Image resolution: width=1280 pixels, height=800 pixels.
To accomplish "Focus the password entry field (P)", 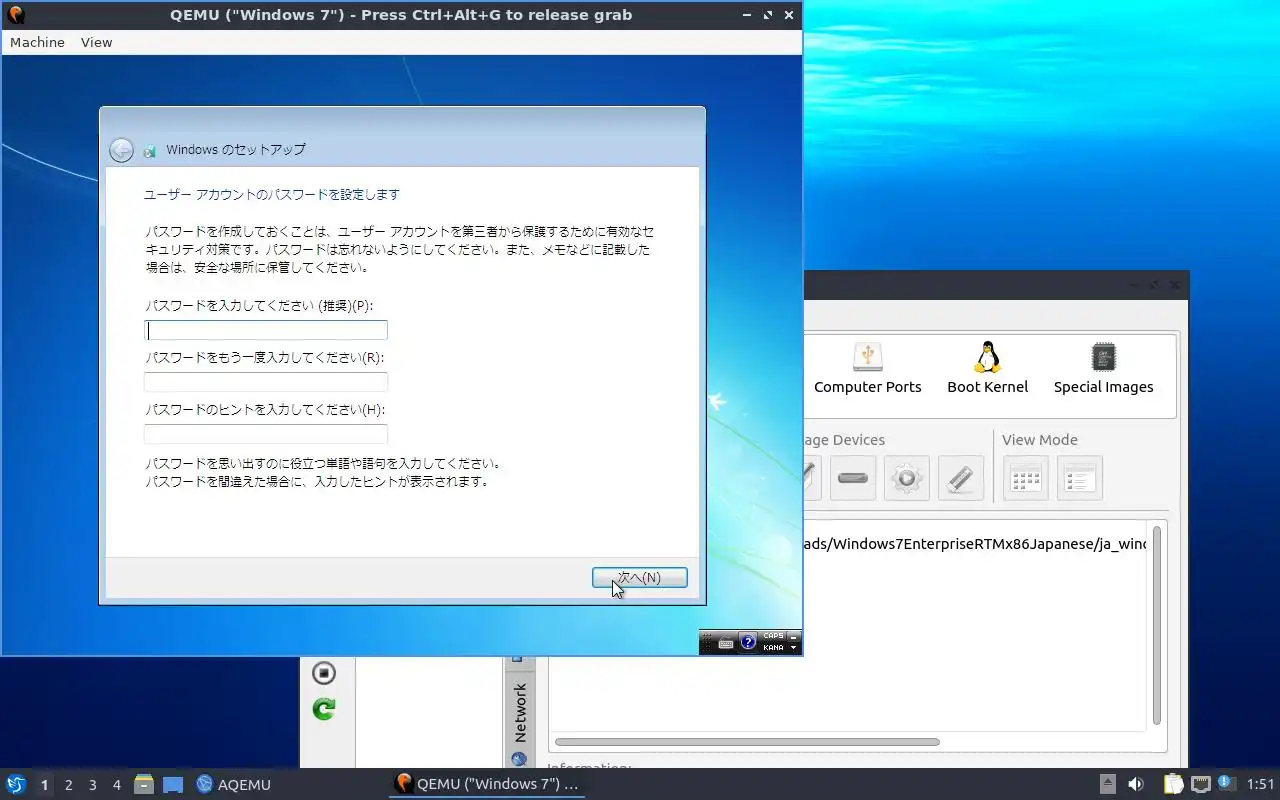I will click(x=266, y=330).
